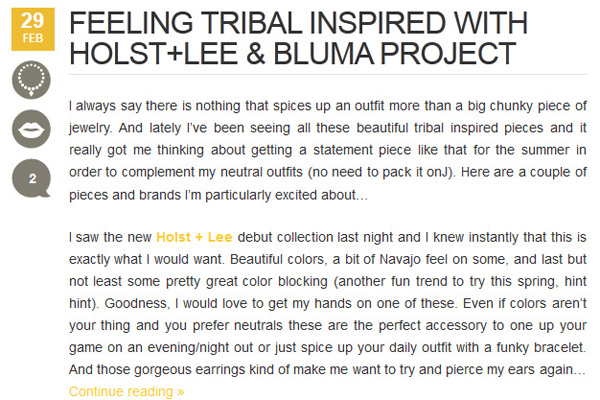Screen dimensions: 600x400
Task: Click the yellow 29 FEB date badge
Action: coord(31,27)
